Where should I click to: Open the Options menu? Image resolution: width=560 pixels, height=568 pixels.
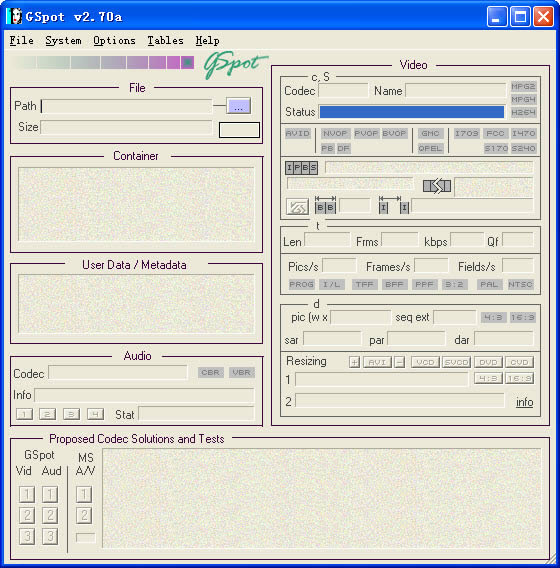(114, 41)
